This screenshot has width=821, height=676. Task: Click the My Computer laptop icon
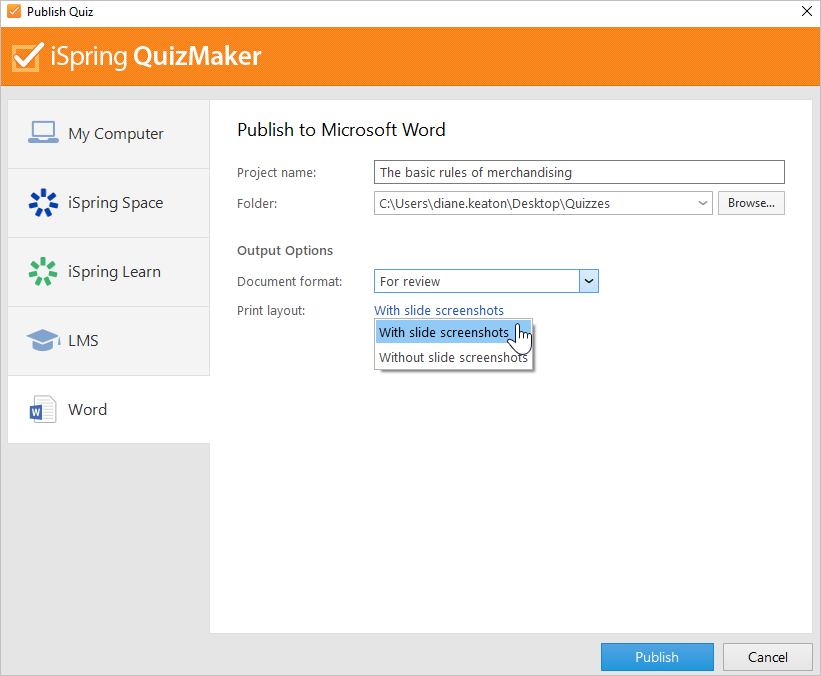(43, 133)
